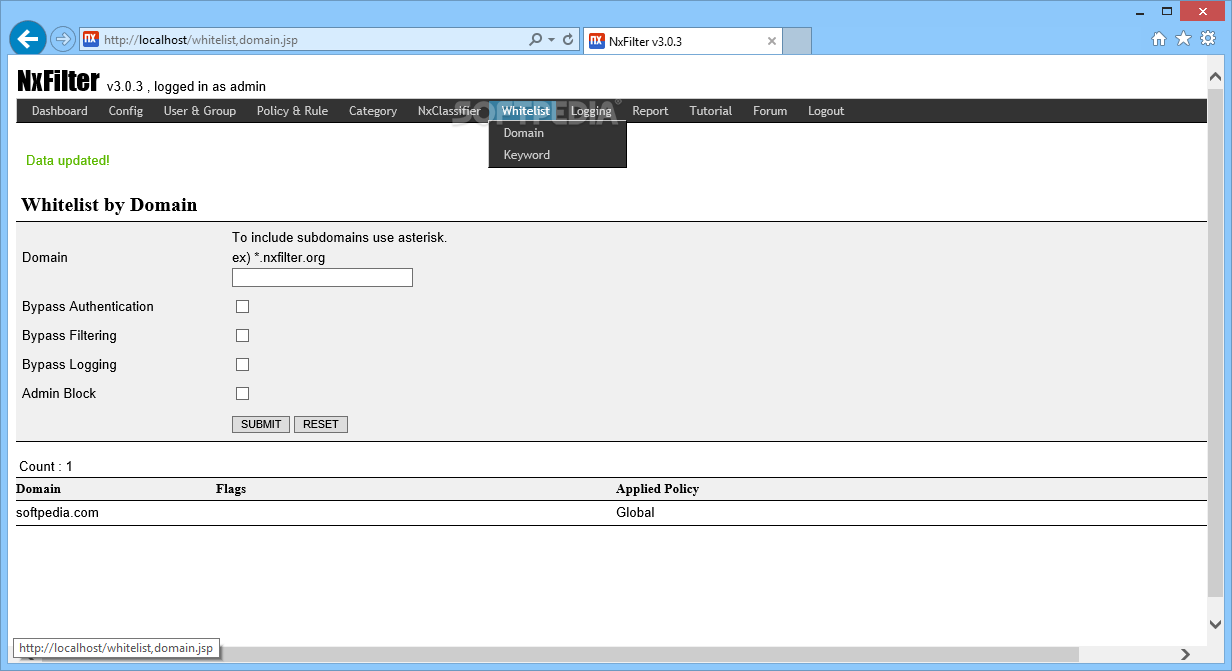Click the Flags column header
The height and width of the screenshot is (671, 1232).
click(231, 489)
